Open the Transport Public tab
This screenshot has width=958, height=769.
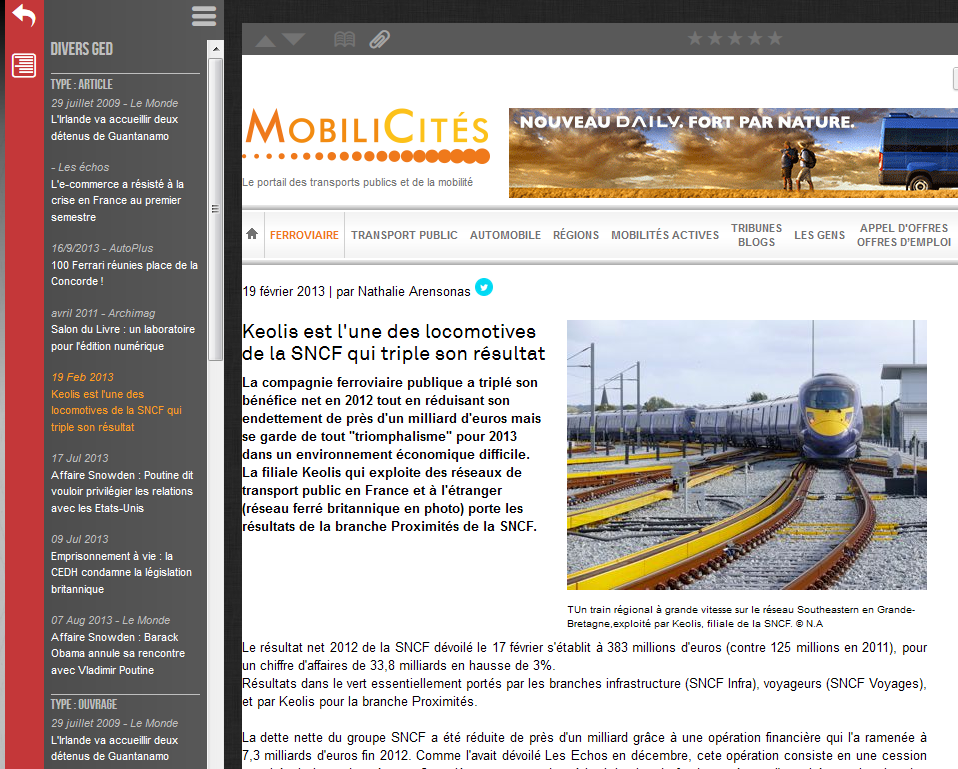404,235
